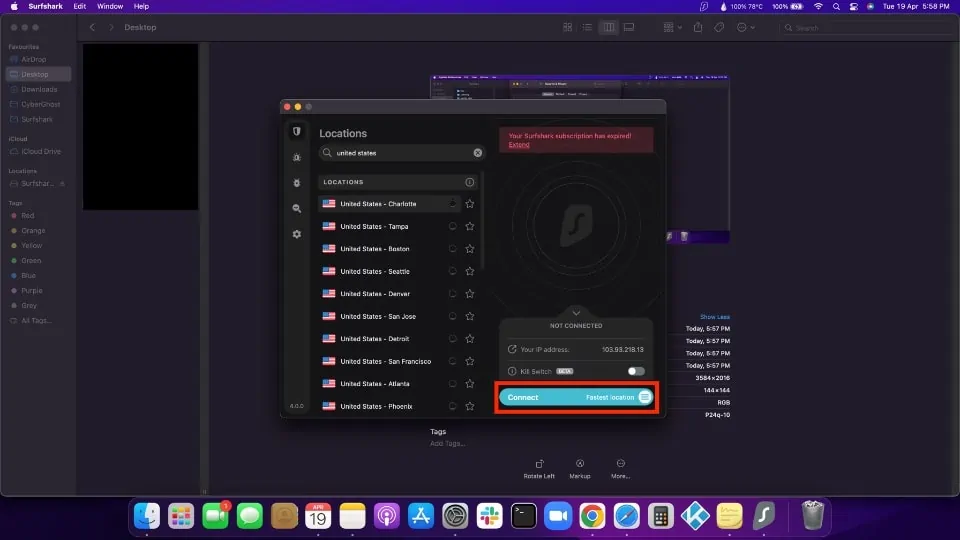Click the Kill Switch info icon
The height and width of the screenshot is (540, 960).
[512, 372]
